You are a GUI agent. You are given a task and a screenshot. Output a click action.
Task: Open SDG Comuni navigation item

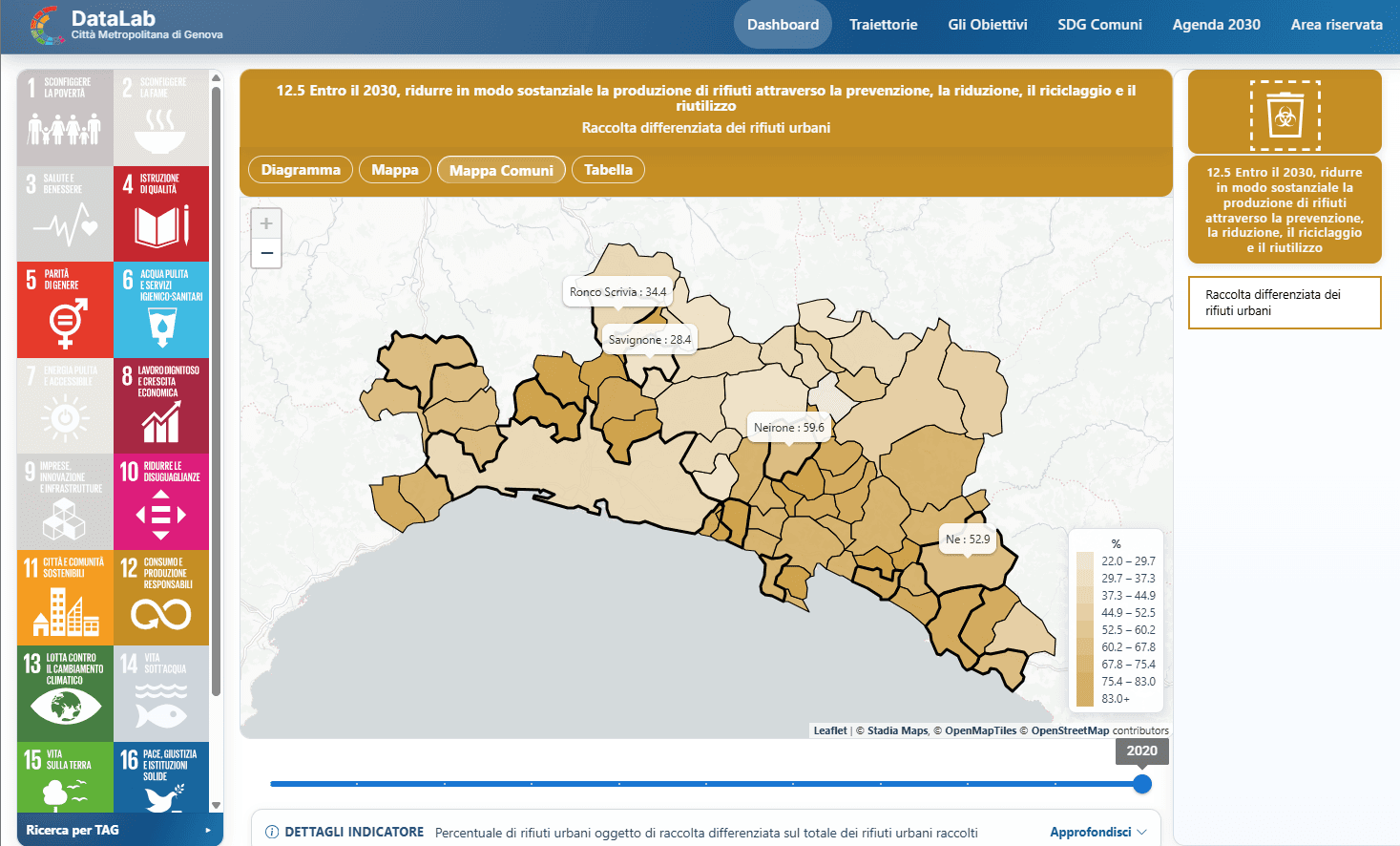click(x=1099, y=25)
